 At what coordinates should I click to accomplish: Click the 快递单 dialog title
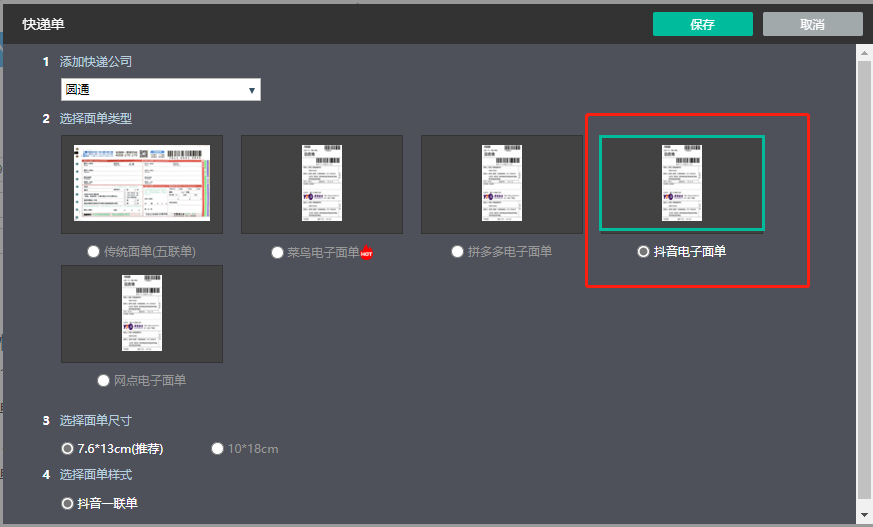click(x=43, y=24)
